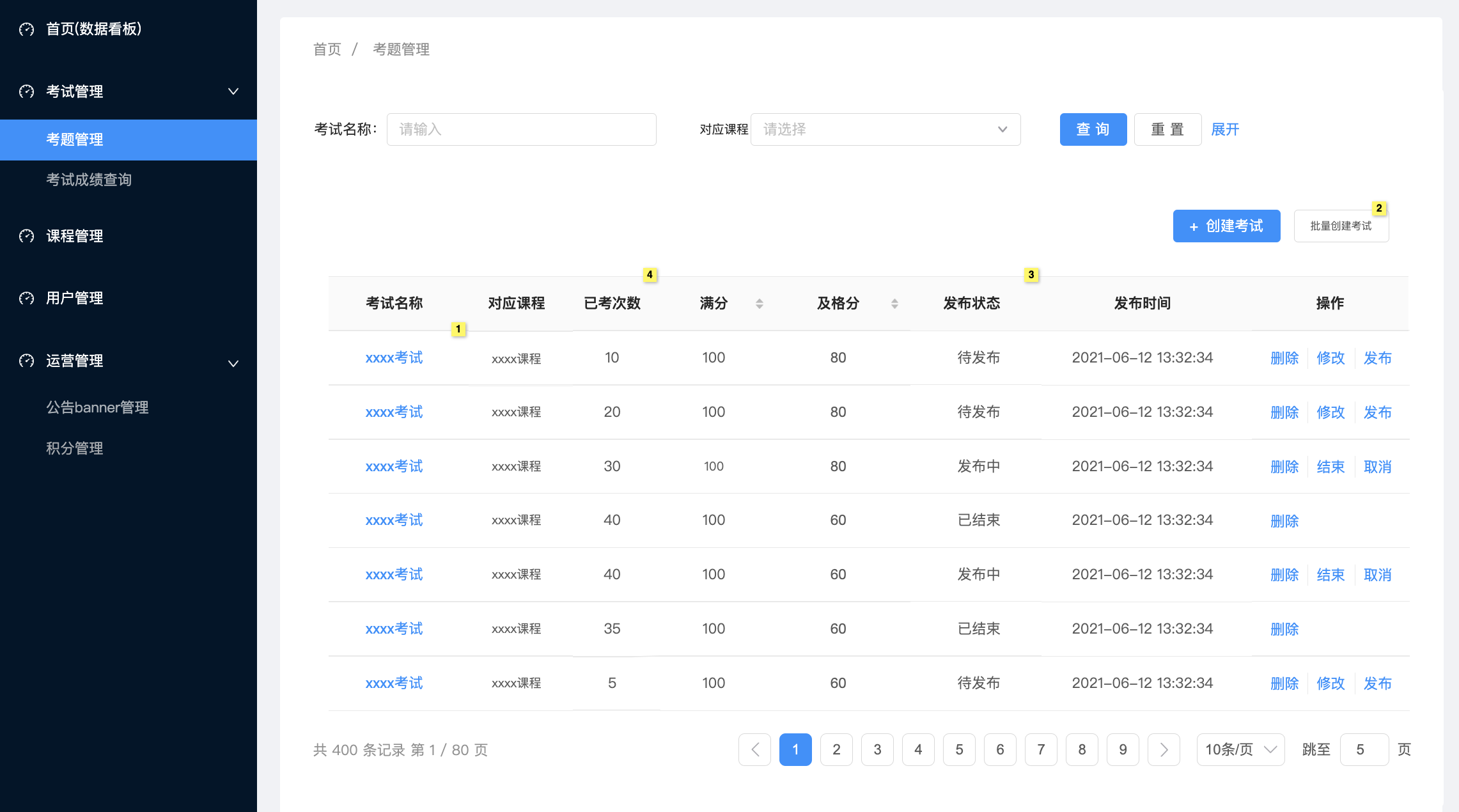Collapse the 考试管理 menu chevron
The height and width of the screenshot is (812, 1459).
pos(233,91)
